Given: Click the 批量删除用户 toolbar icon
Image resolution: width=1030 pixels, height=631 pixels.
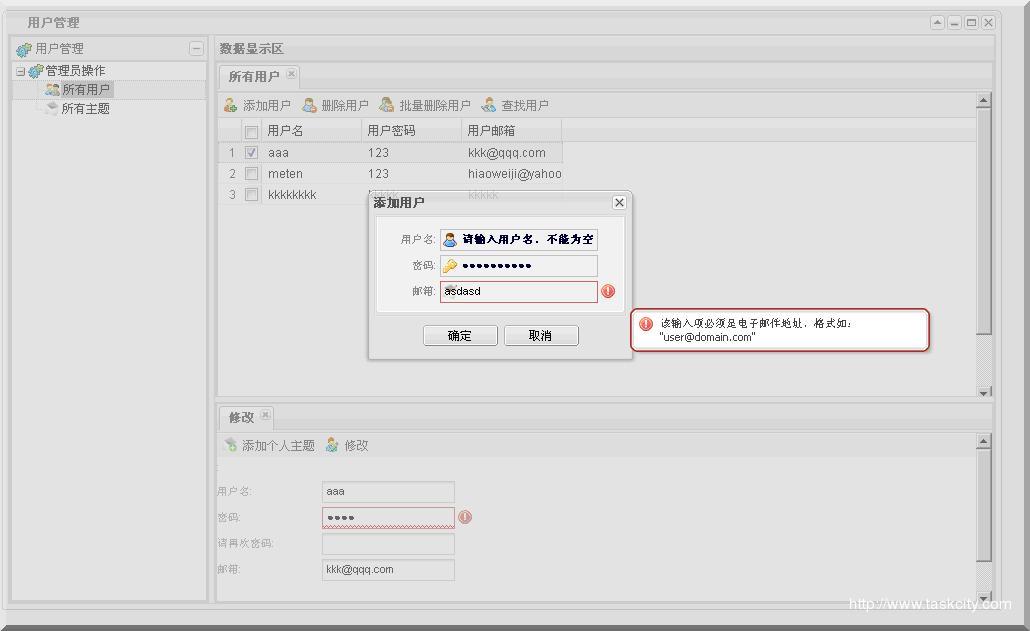Looking at the screenshot, I should click(x=387, y=105).
